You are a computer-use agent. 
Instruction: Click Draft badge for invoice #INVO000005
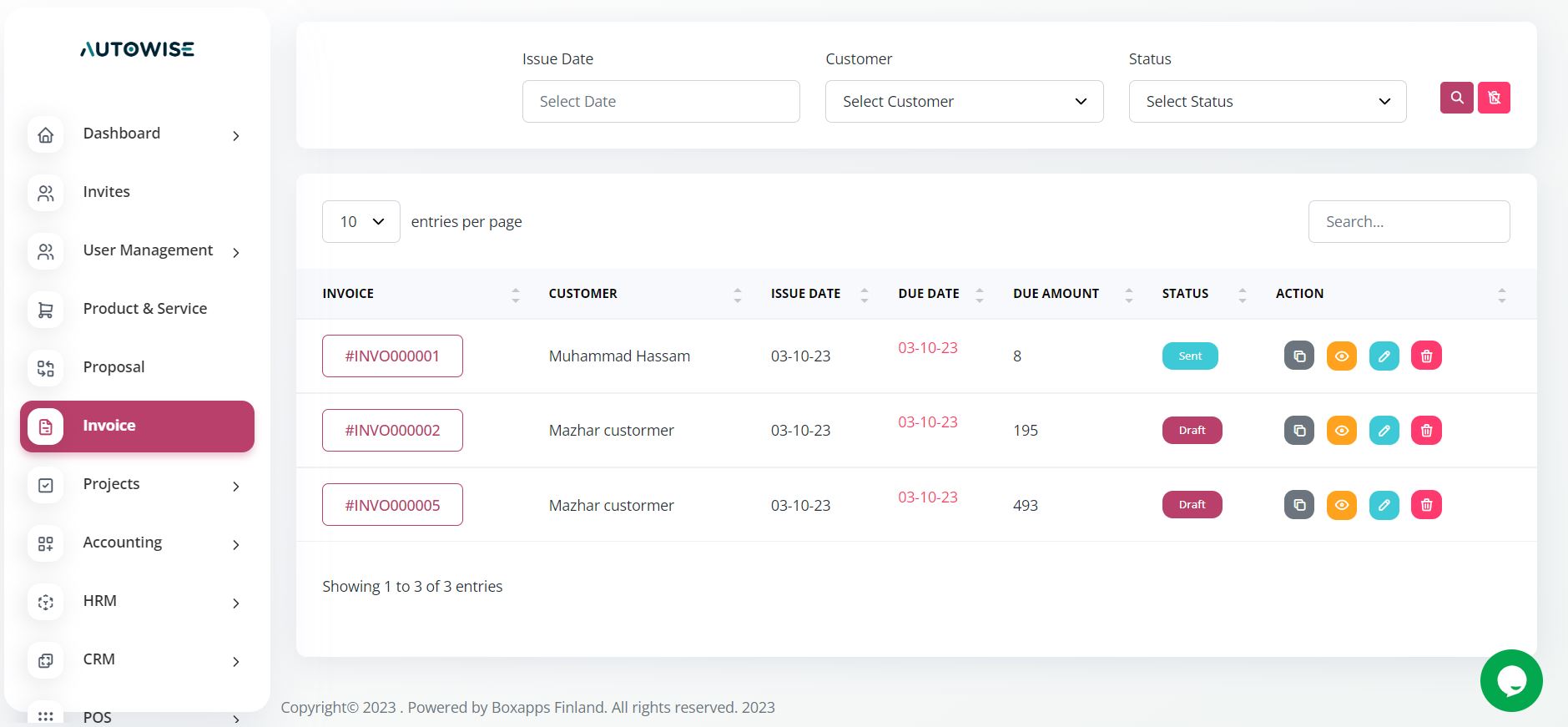click(1192, 504)
